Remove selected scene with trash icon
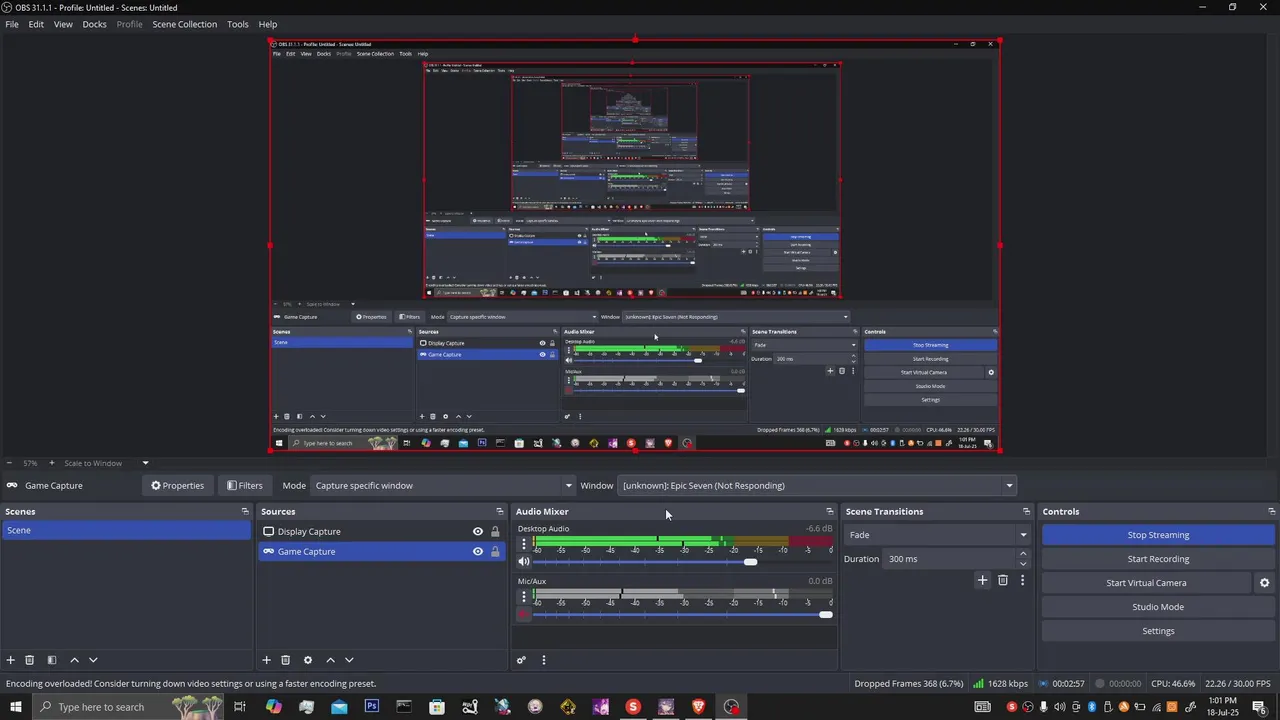The image size is (1280, 720). tap(30, 660)
